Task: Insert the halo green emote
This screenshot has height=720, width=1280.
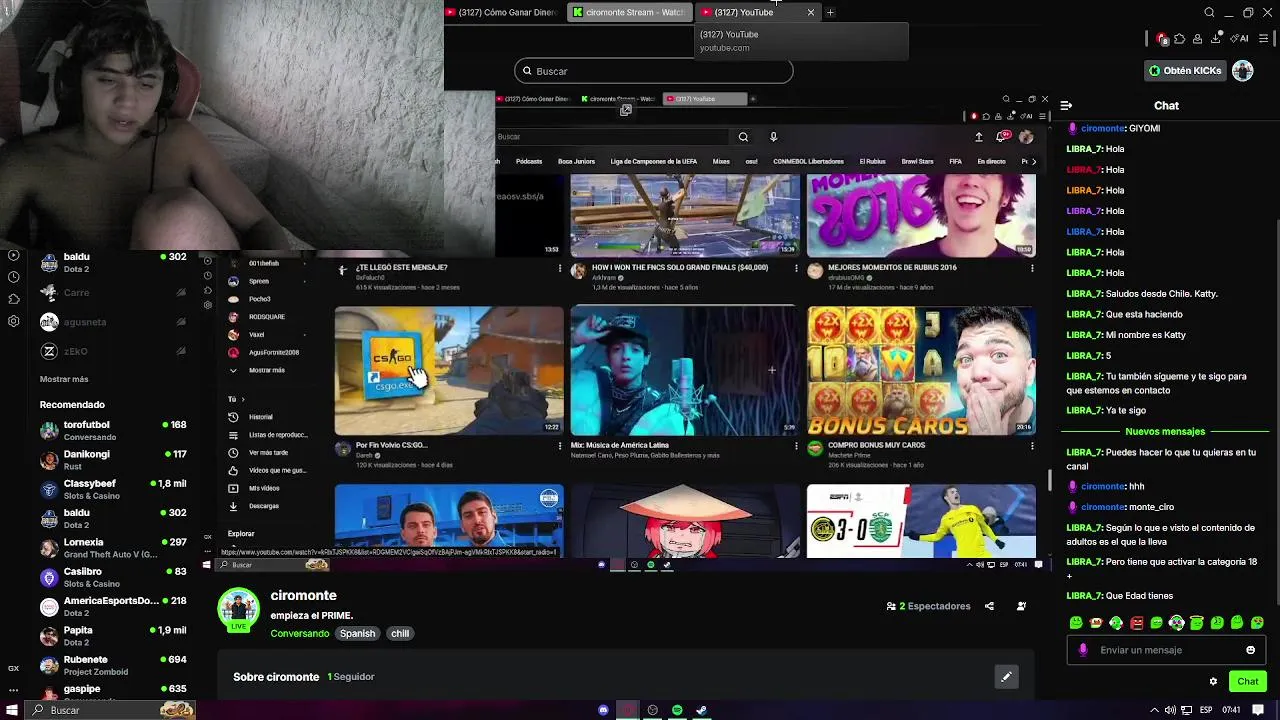Action: point(1196,623)
